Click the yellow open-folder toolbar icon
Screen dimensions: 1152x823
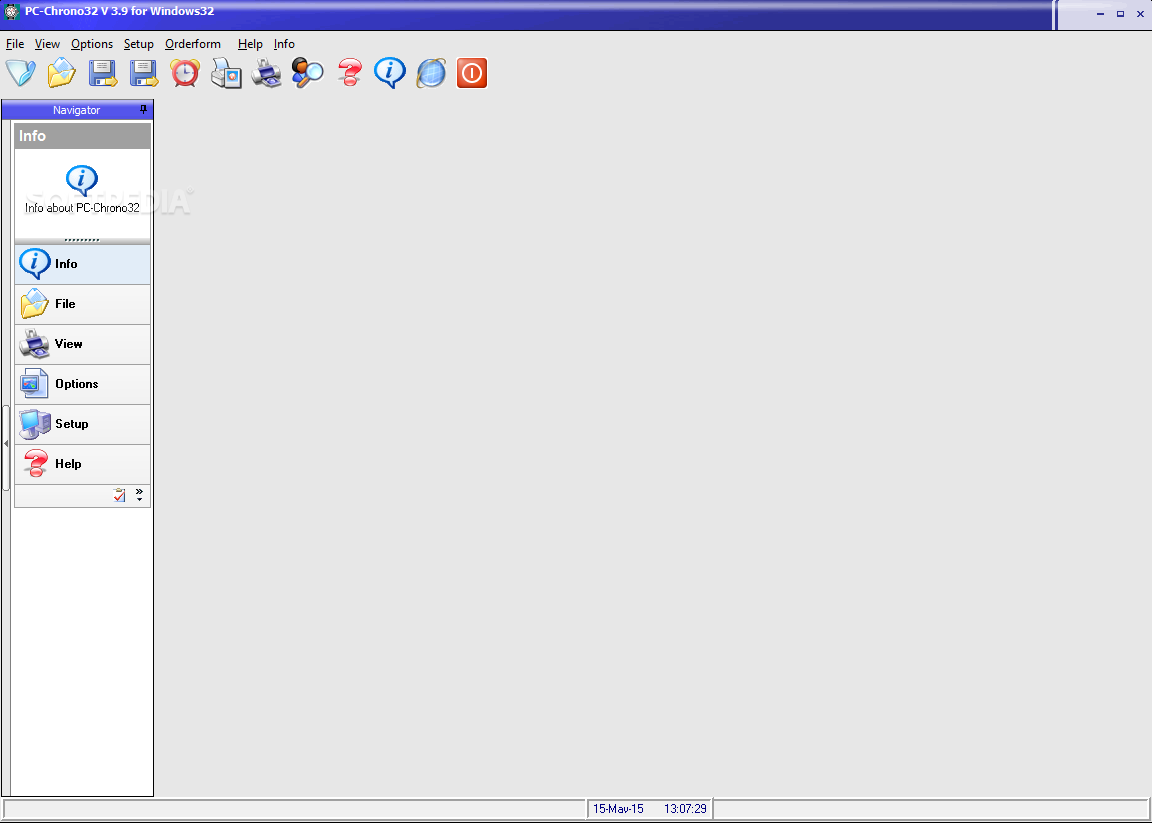(62, 73)
